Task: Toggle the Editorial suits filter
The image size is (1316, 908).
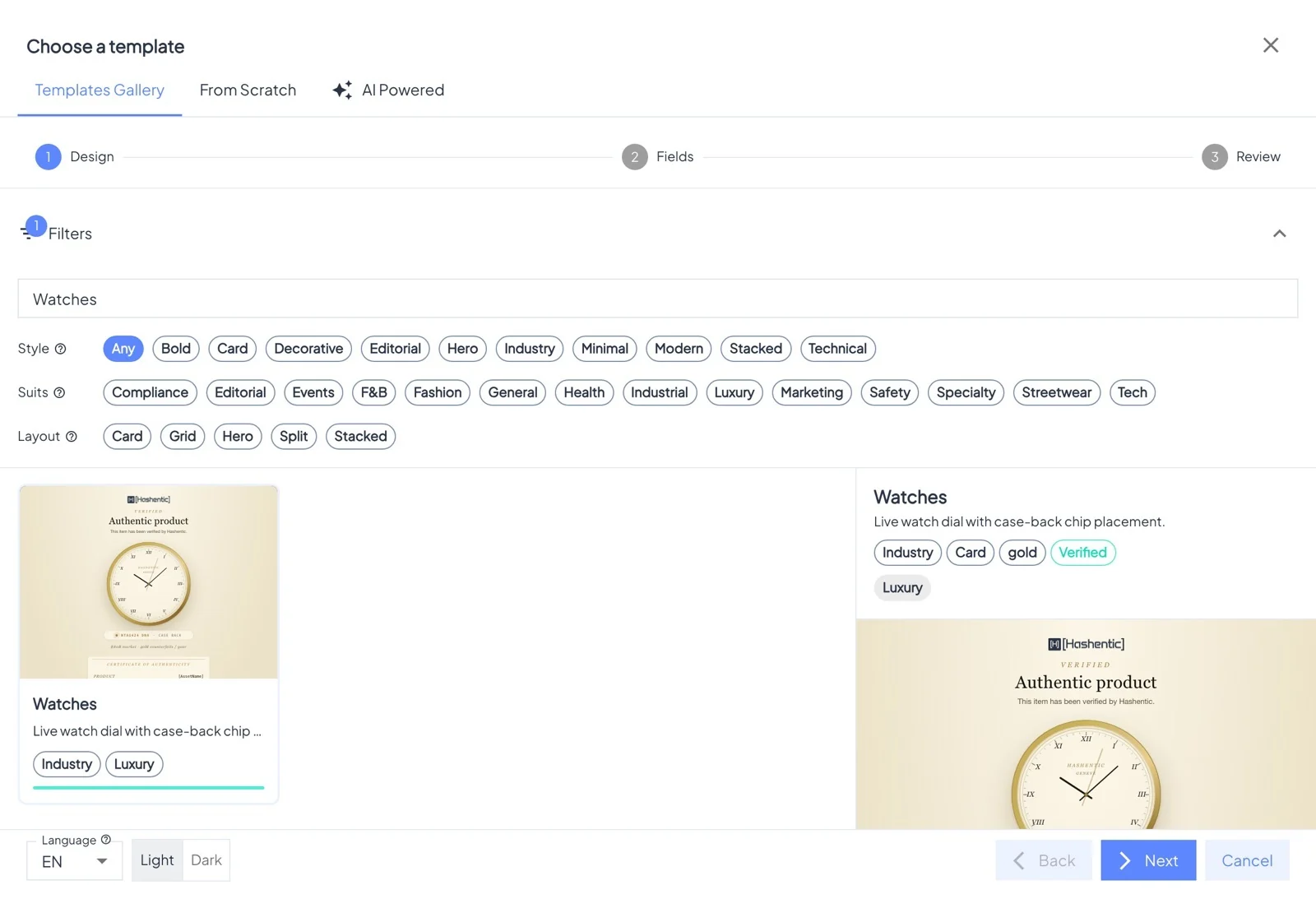Action: point(240,392)
